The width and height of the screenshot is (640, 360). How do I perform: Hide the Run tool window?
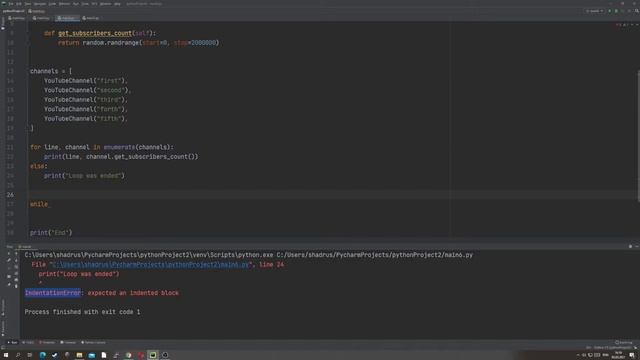point(636,247)
